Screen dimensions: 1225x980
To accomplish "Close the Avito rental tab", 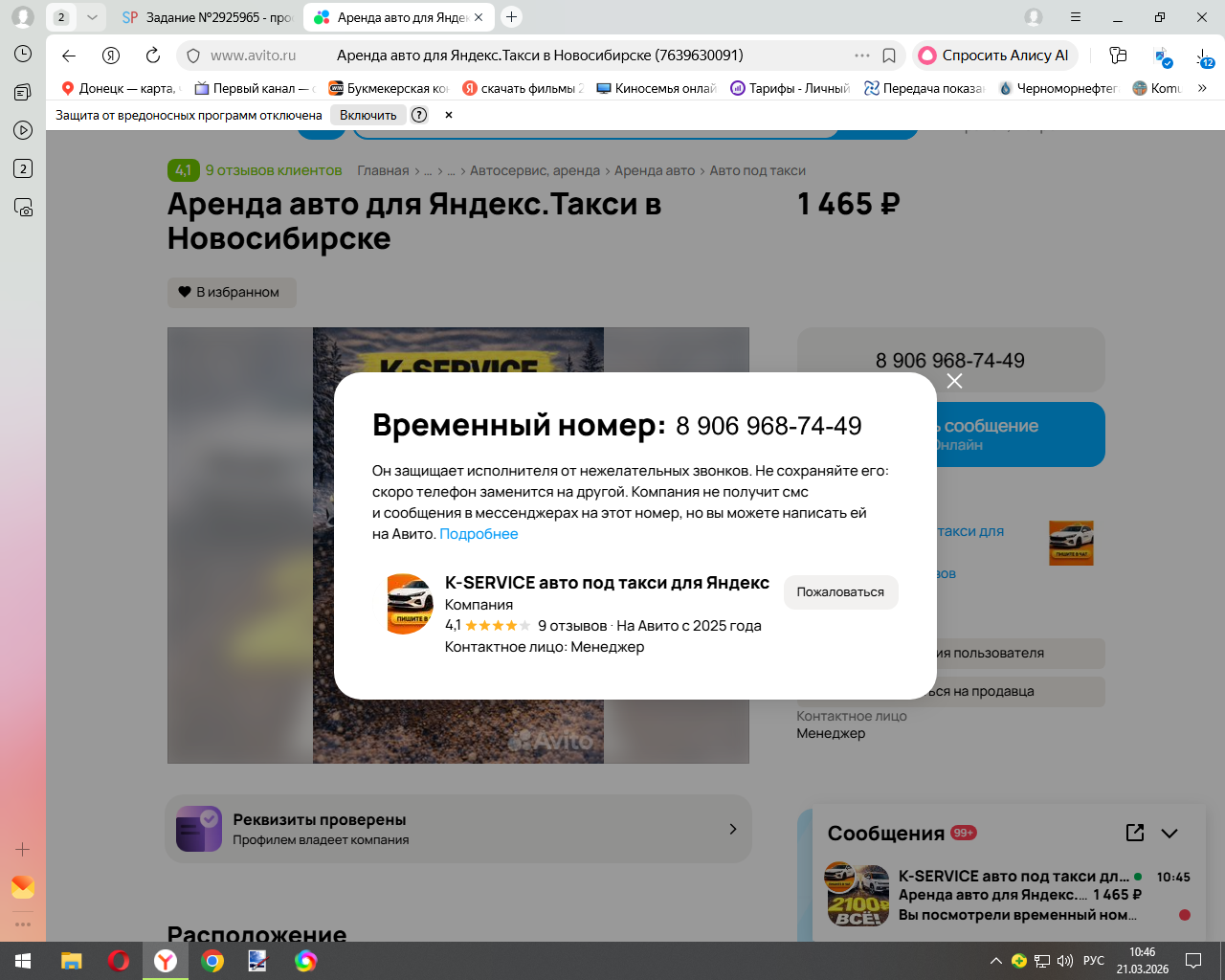I will tap(479, 17).
